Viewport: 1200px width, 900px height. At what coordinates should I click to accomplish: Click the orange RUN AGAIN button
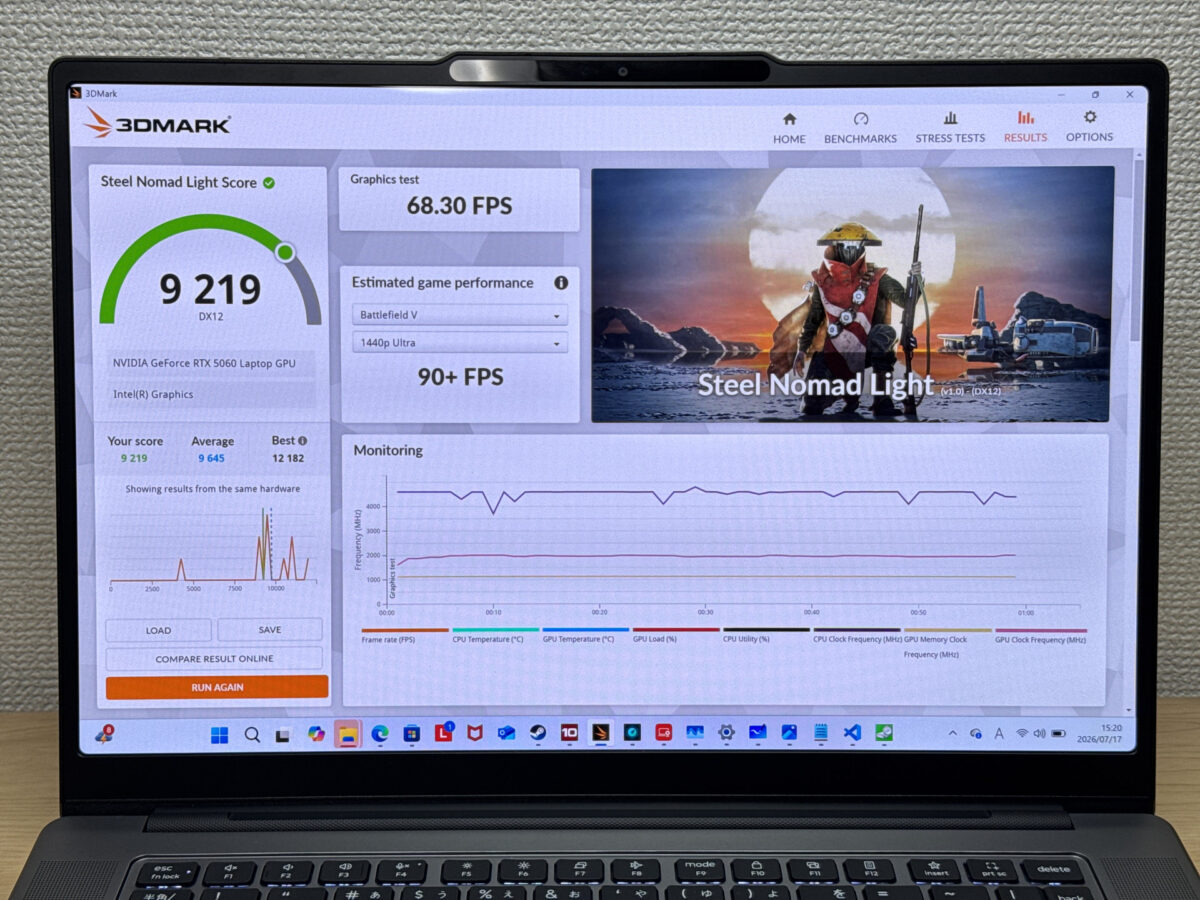pos(216,687)
